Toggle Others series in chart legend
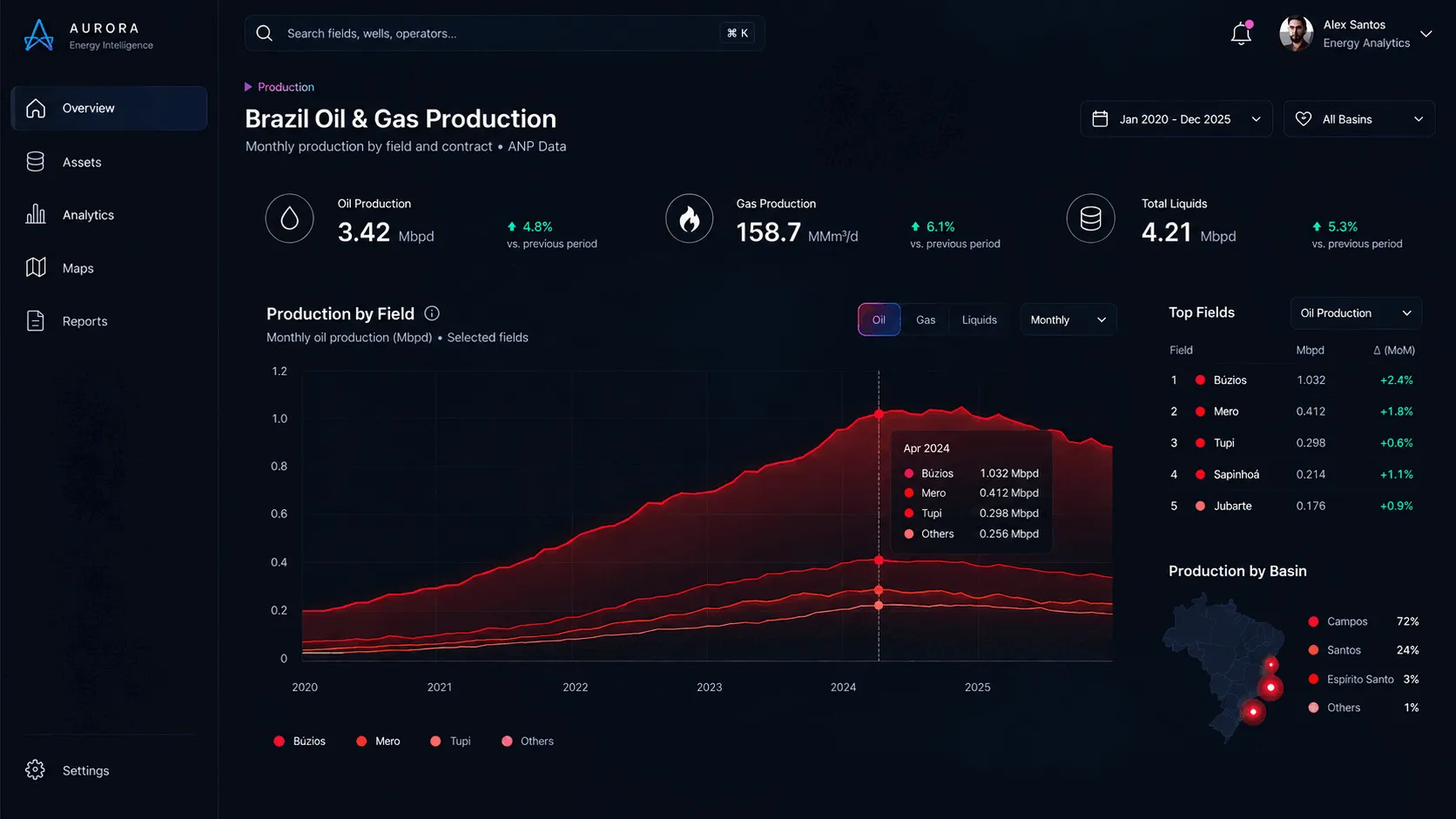 (528, 742)
